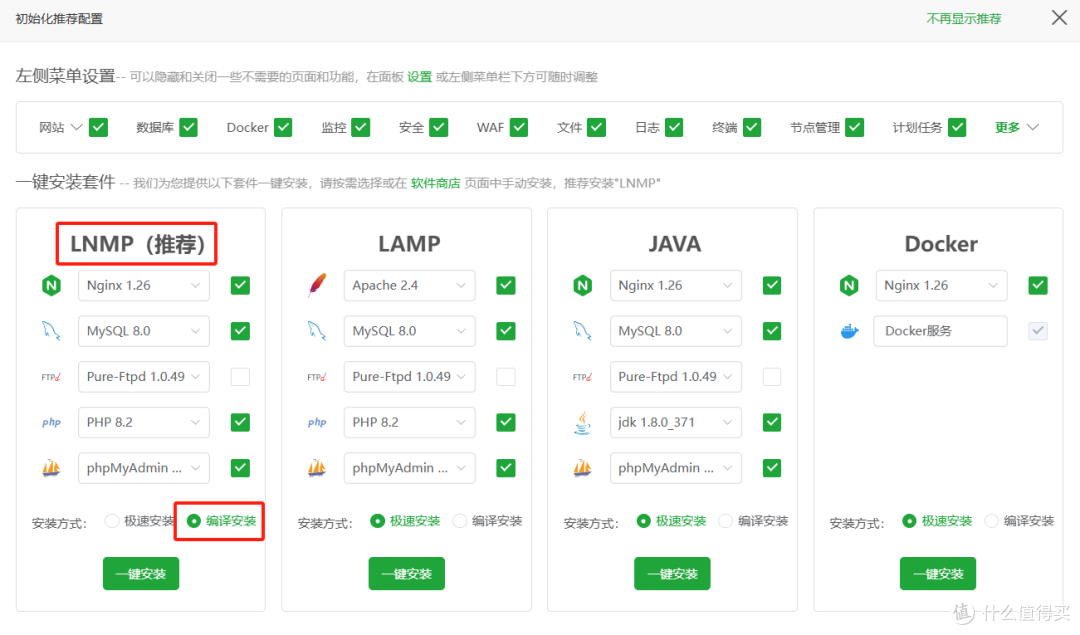Expand the 更多 menu options
Viewport: 1080px width, 635px height.
pos(1016,127)
